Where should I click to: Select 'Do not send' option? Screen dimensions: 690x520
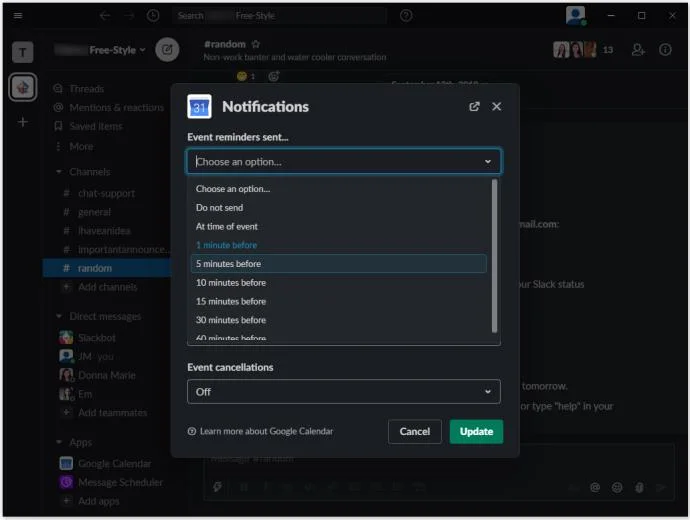pos(339,208)
